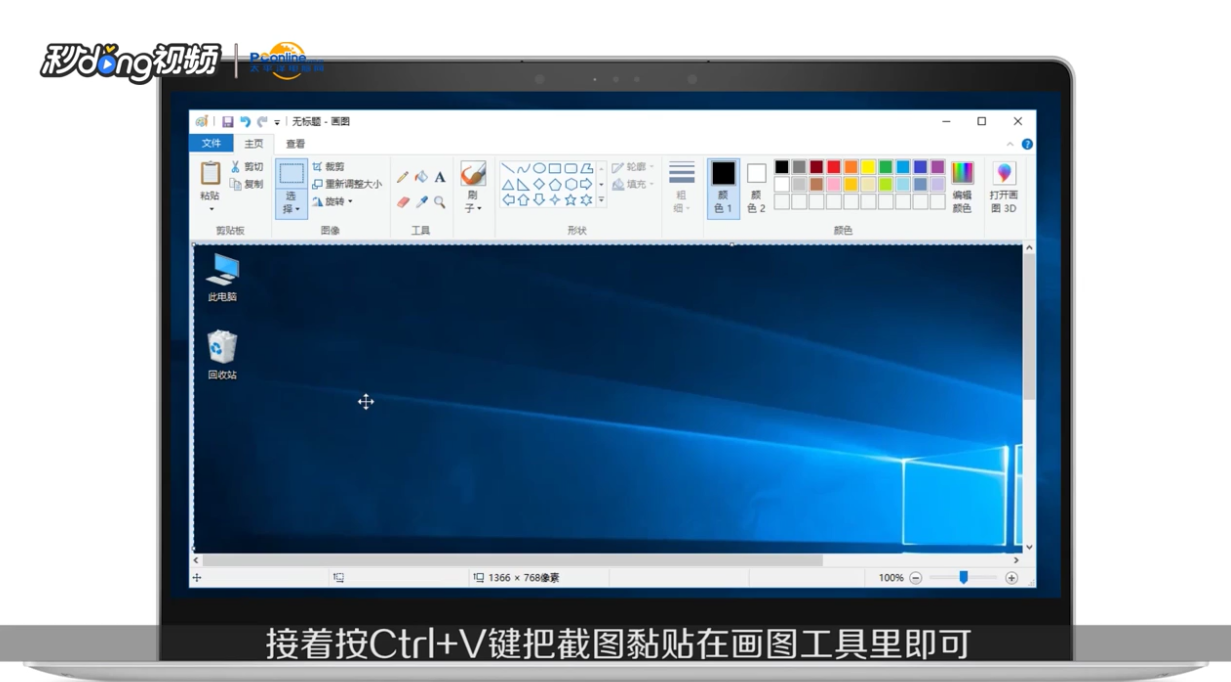1231x682 pixels.
Task: Open the 填充 fill dropdown
Action: pyautogui.click(x=633, y=184)
